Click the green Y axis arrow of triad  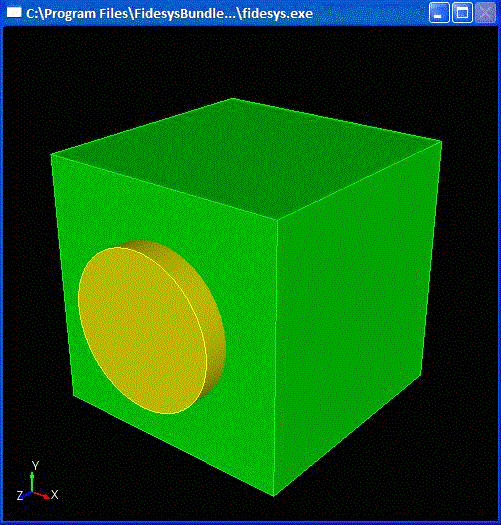[x=32, y=481]
